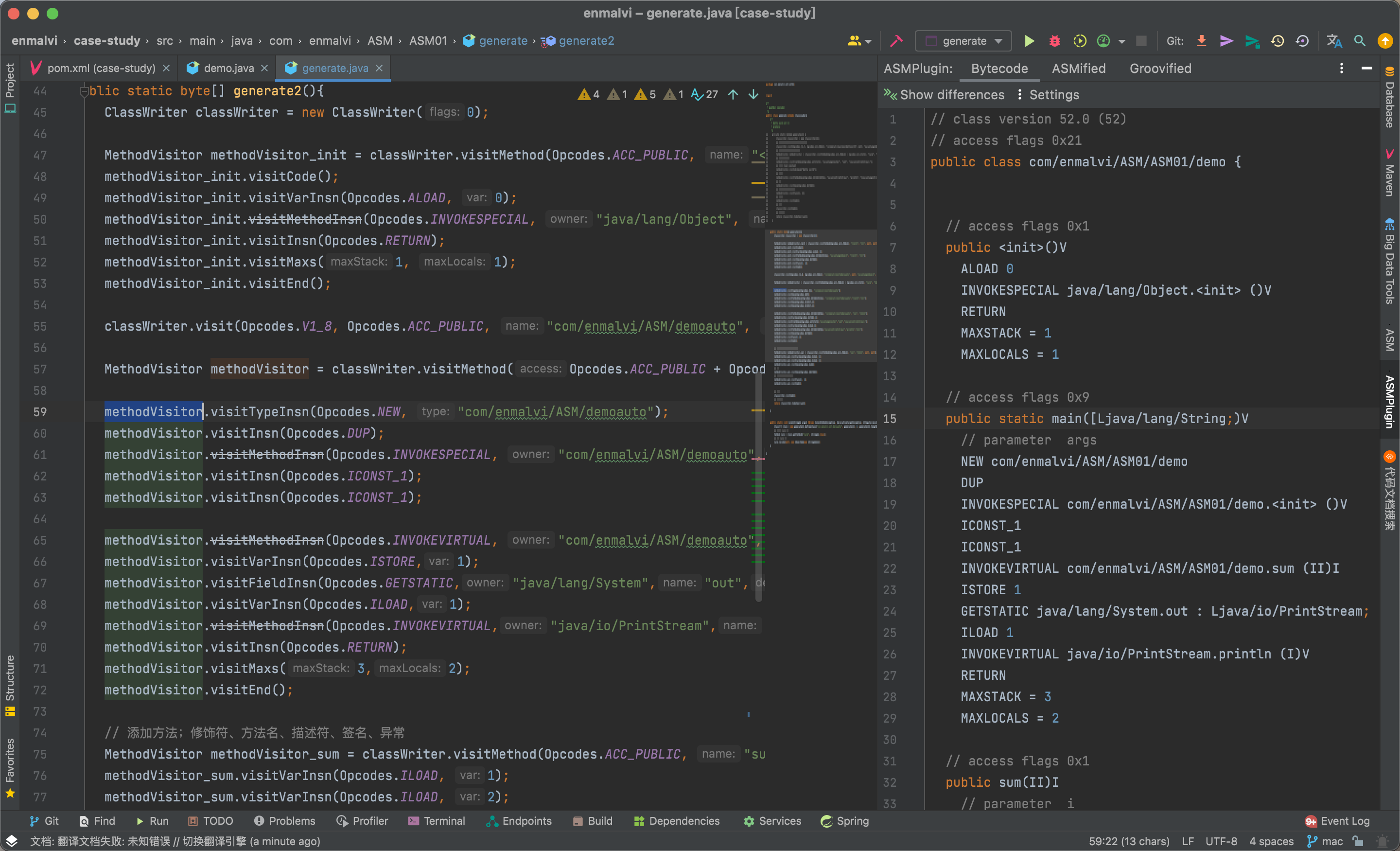Select the ASMified tab

point(1078,68)
